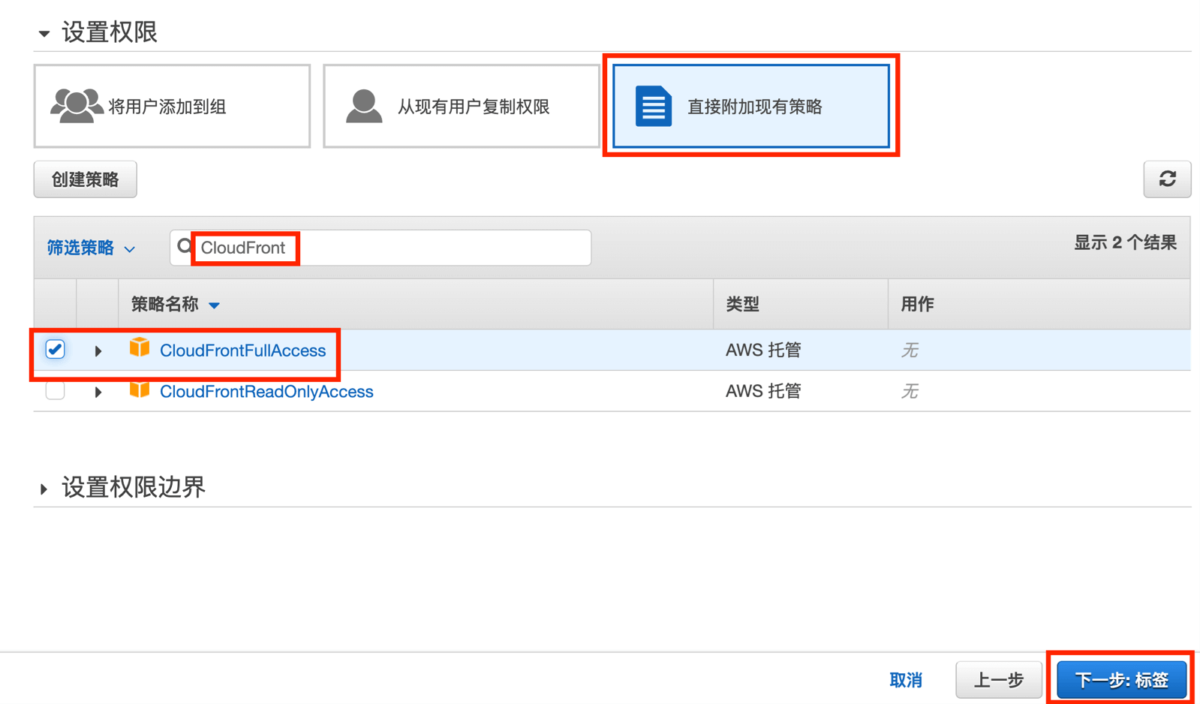Check the CloudFrontReadOnlyAccess policy checkbox
This screenshot has height=704, width=1200.
click(x=56, y=391)
